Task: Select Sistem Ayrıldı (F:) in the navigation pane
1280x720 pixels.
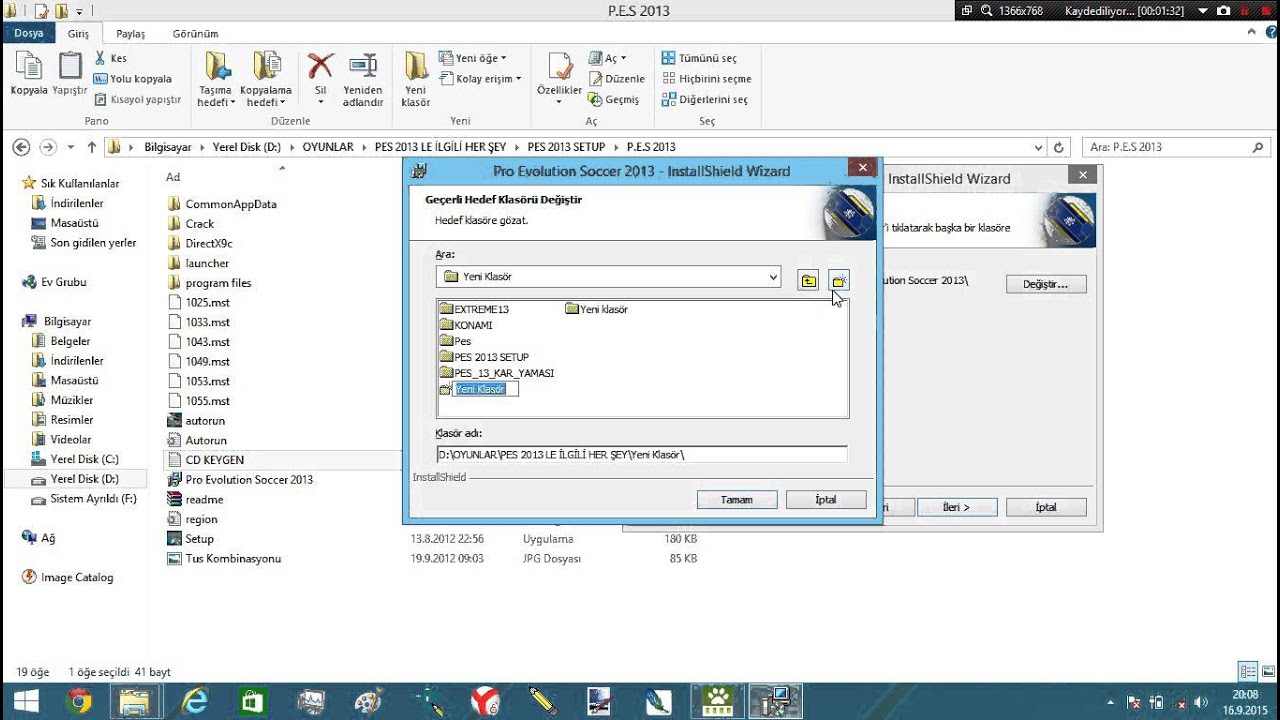Action: 84,499
